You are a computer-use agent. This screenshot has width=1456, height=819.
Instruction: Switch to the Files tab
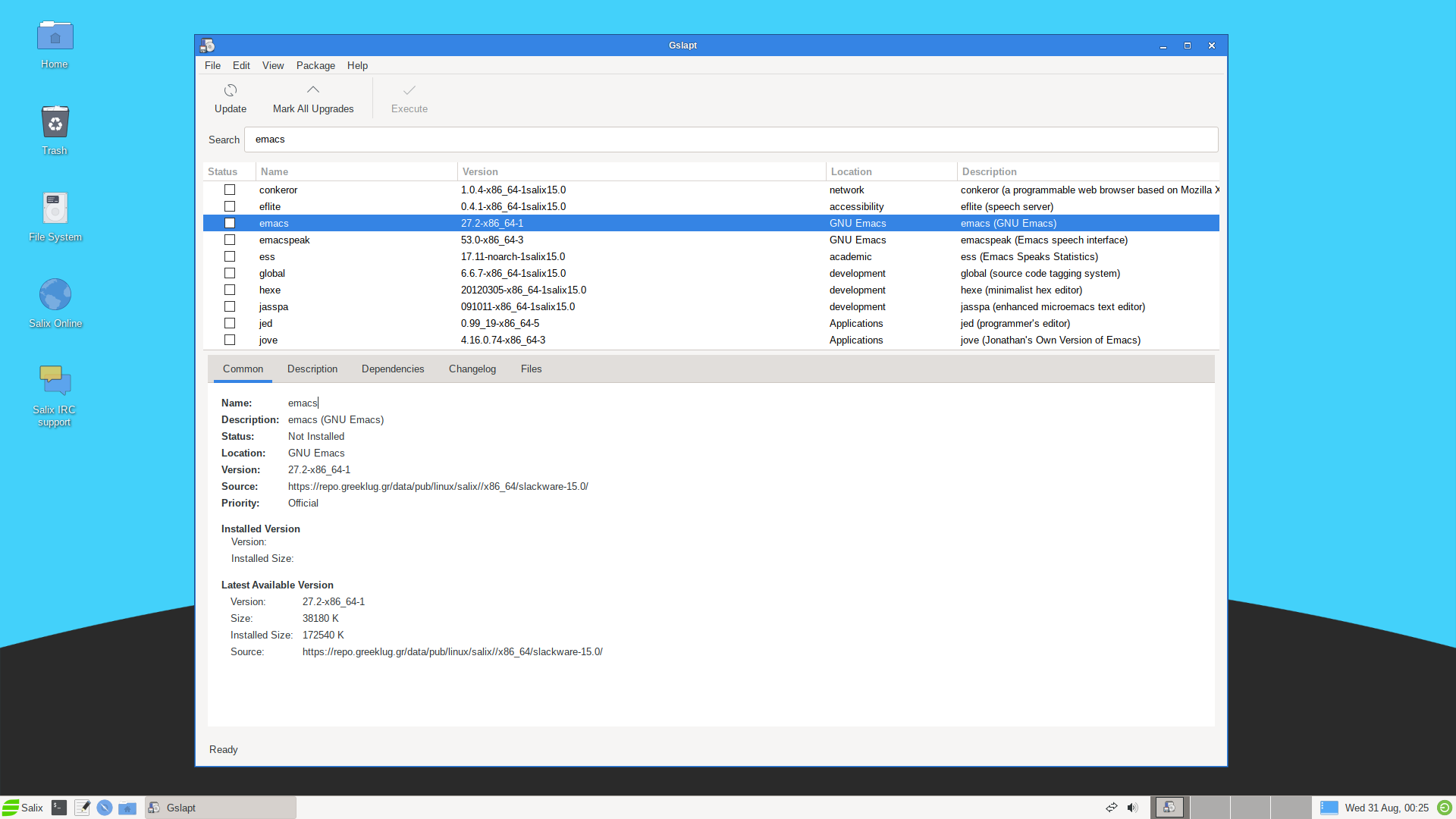pyautogui.click(x=531, y=369)
